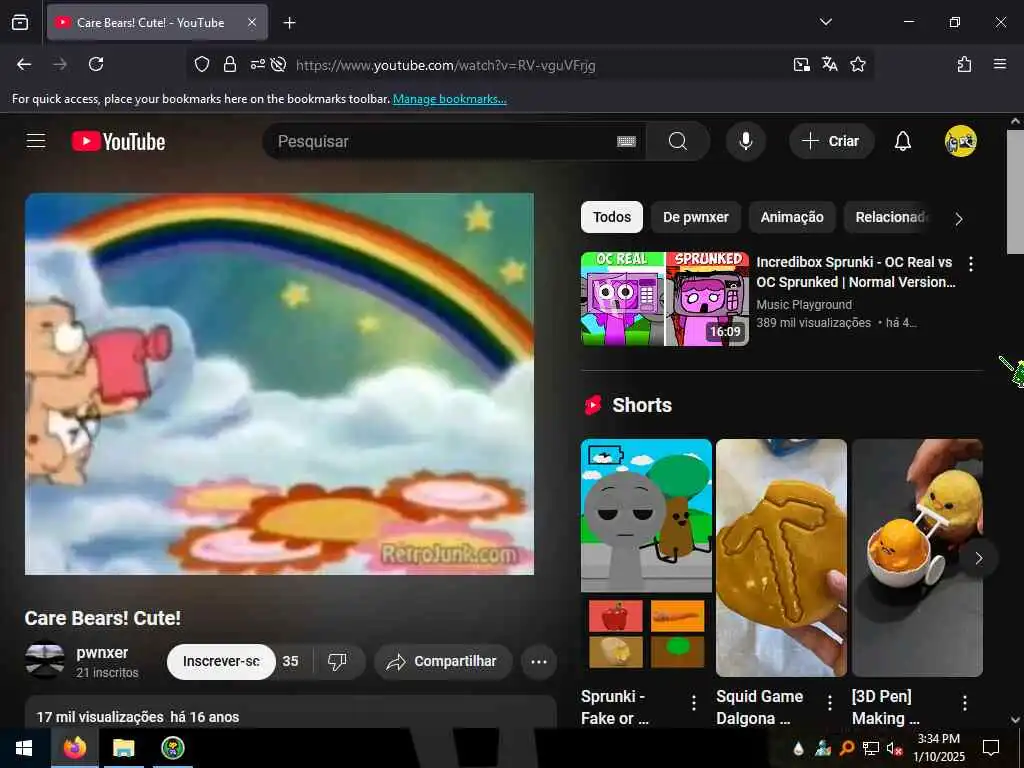1024x768 pixels.
Task: Open taskbar clock showing 3:34 PM
Action: 939,748
